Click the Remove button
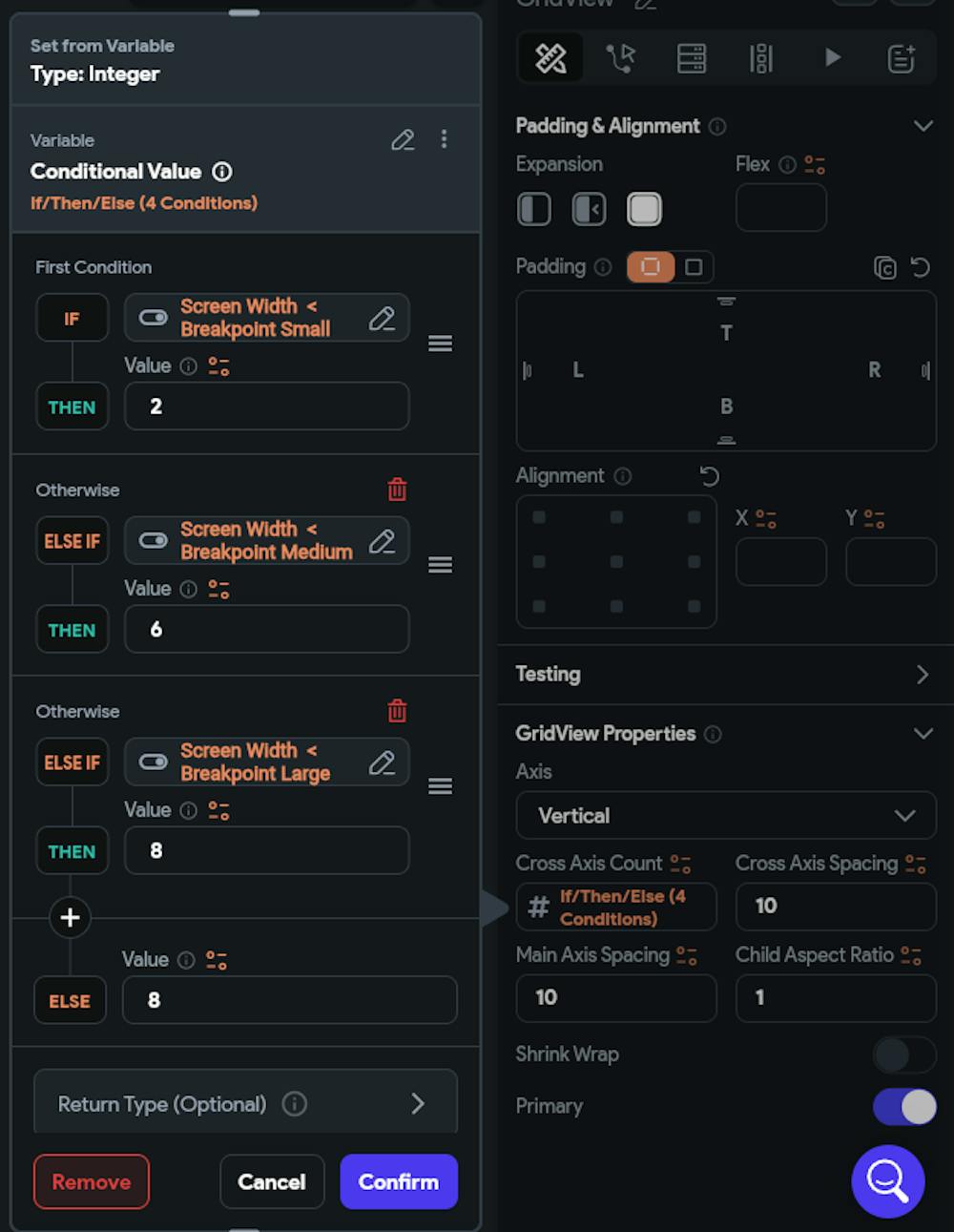954x1232 pixels. click(x=92, y=1181)
